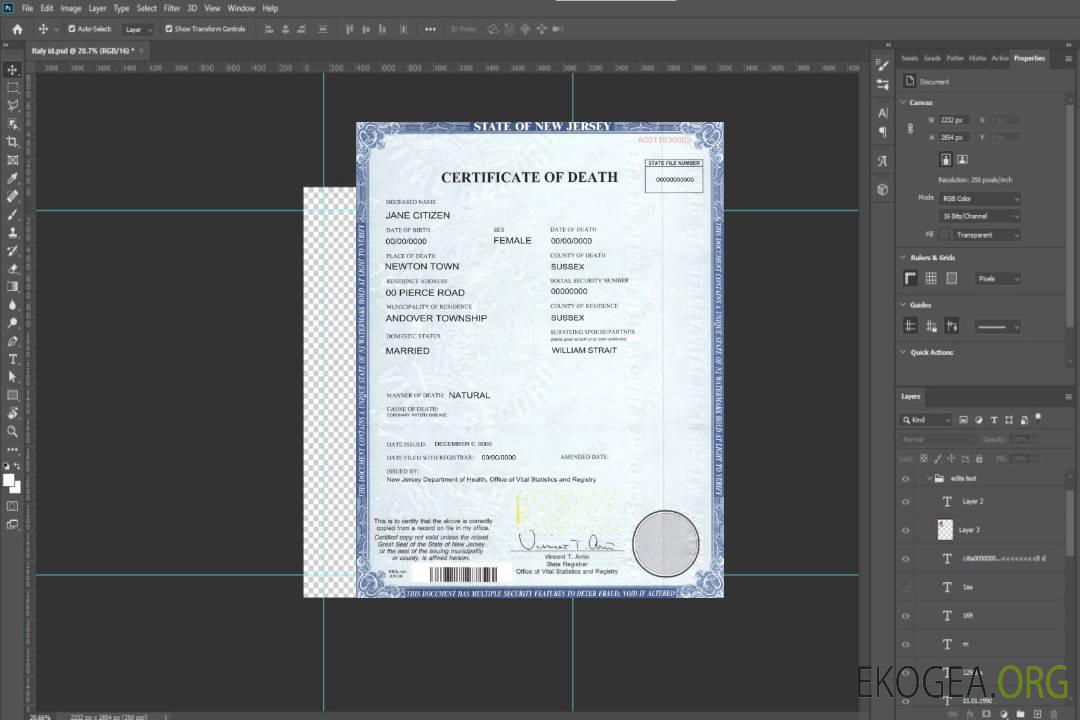Select the Crop tool
Image resolution: width=1080 pixels, height=720 pixels.
pyautogui.click(x=12, y=142)
